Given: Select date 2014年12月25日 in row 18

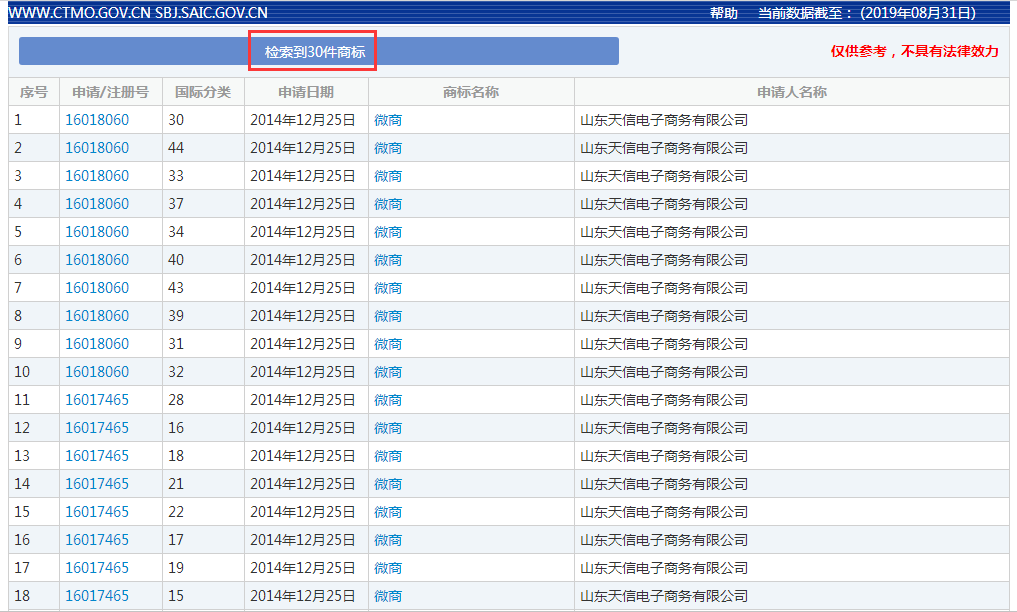Looking at the screenshot, I should [303, 596].
